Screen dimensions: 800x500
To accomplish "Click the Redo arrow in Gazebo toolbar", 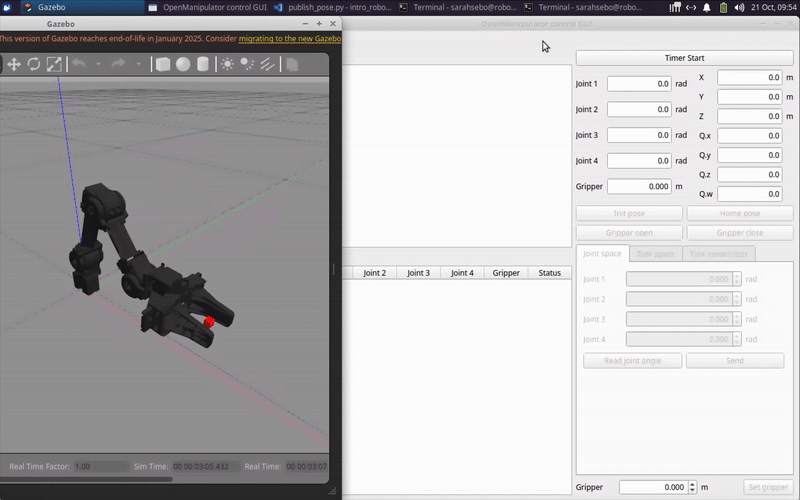I will [118, 64].
